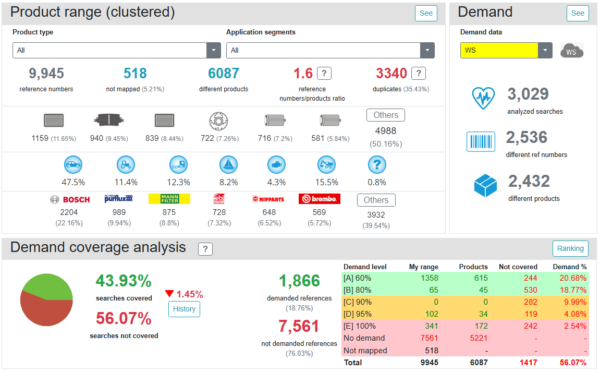Select the tractor segment icon at 11.4%

(x=126, y=165)
